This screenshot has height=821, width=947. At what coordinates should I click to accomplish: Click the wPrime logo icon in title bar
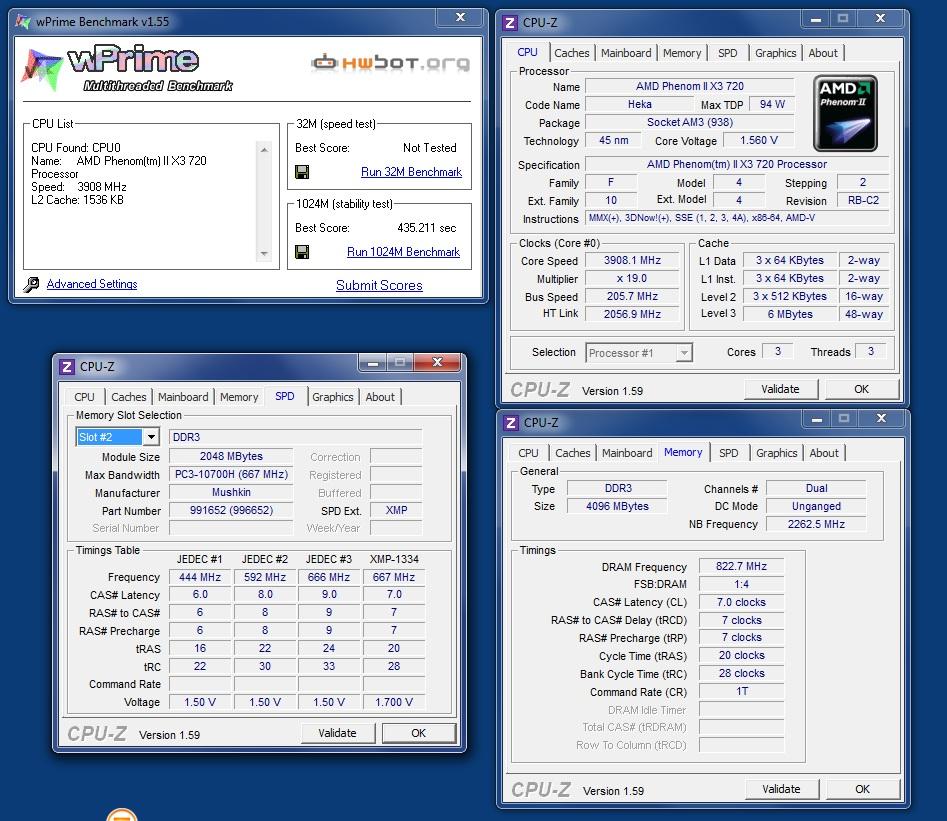(23, 22)
